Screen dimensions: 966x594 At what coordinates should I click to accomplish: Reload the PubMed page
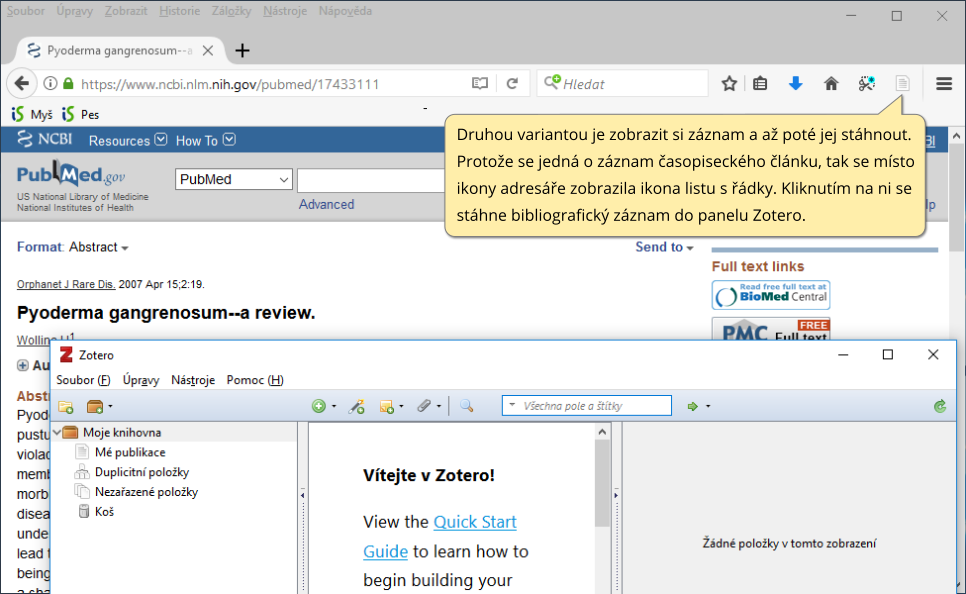pos(512,83)
